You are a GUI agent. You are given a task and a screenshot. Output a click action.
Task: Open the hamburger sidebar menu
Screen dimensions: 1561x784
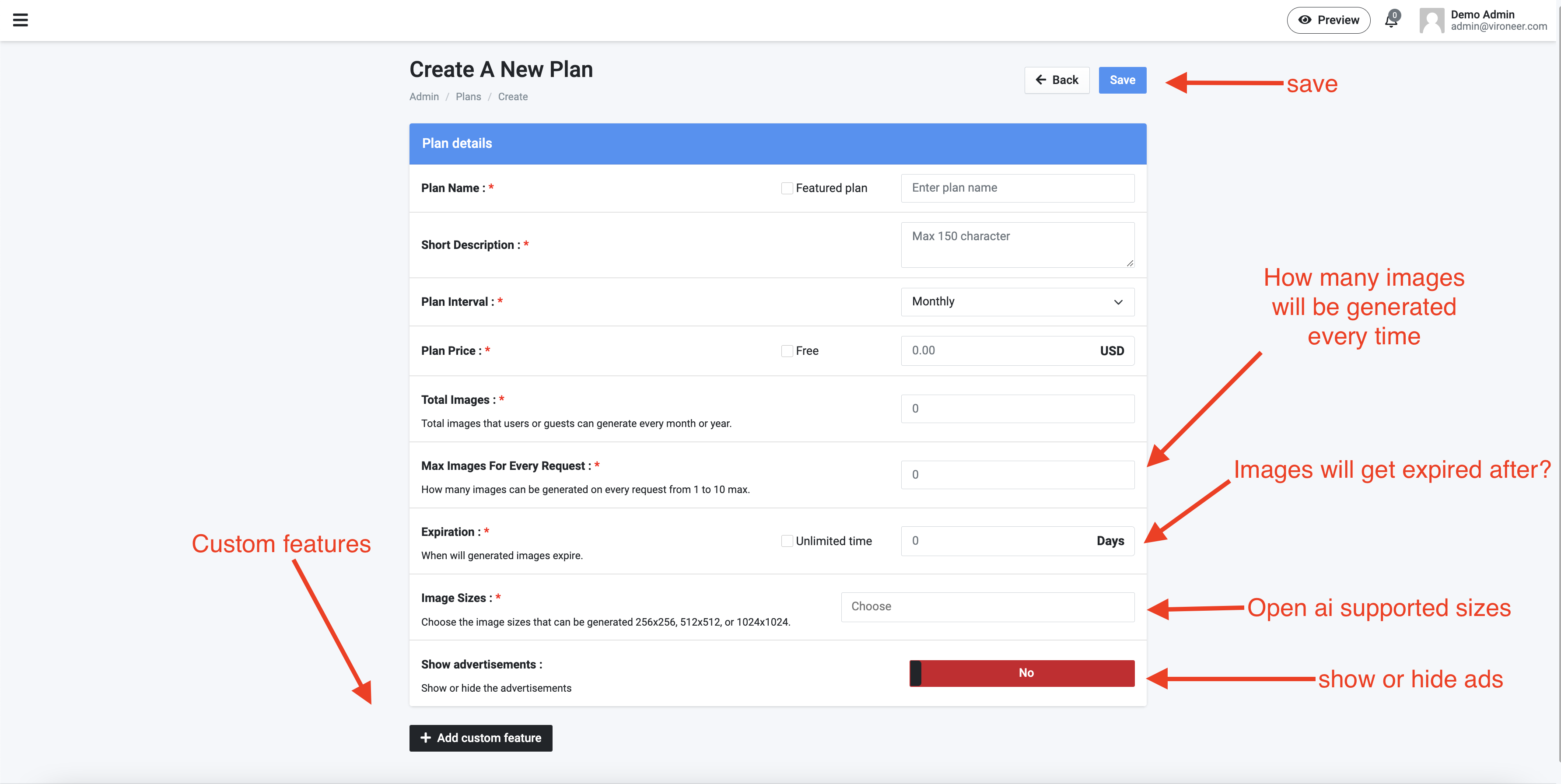pyautogui.click(x=21, y=20)
